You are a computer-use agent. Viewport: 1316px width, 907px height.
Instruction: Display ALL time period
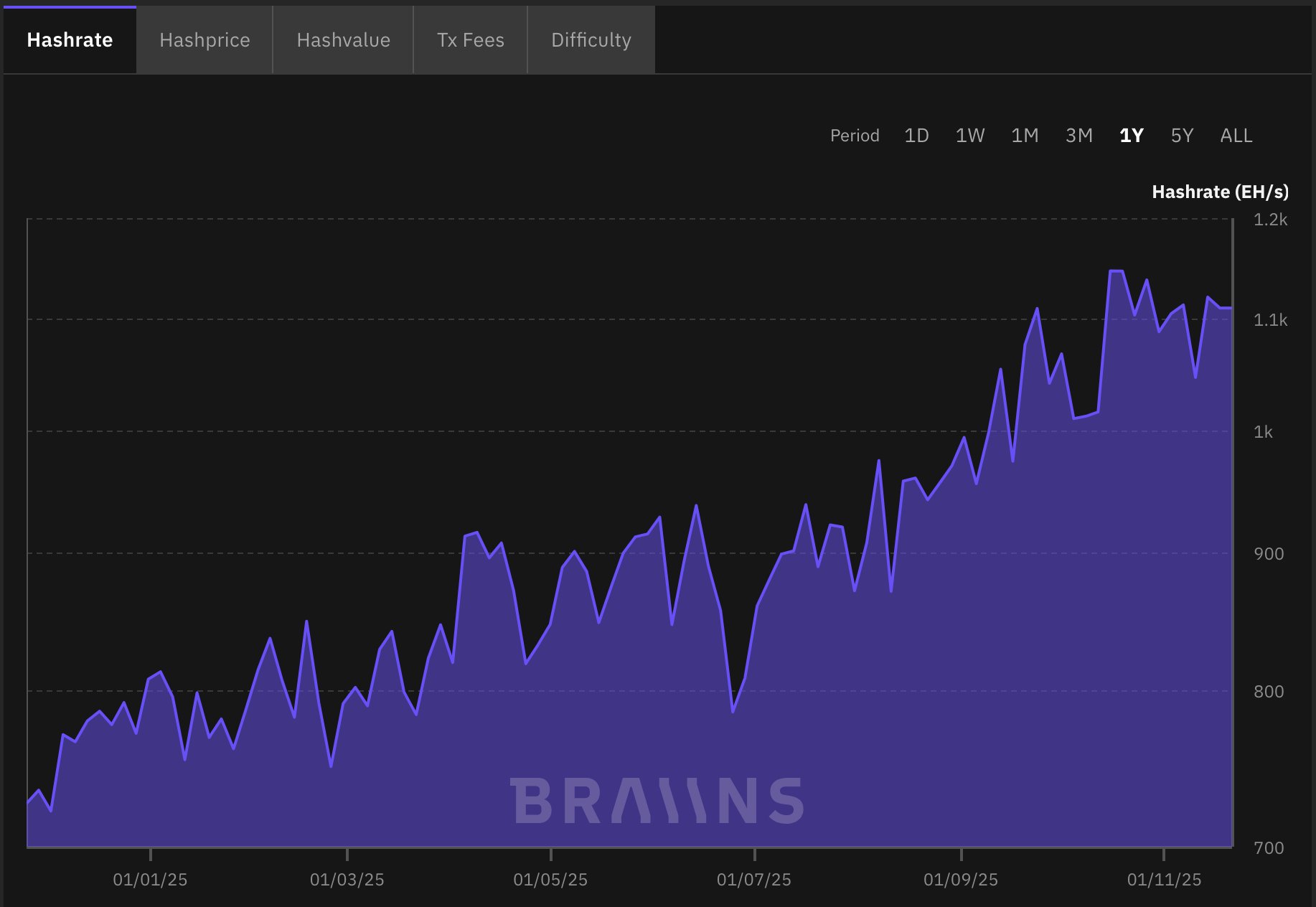point(1236,136)
